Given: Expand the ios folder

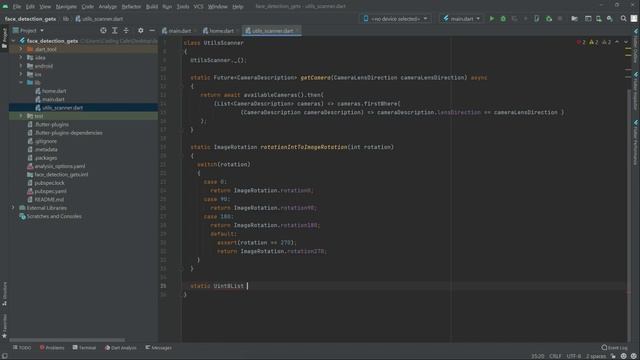Looking at the screenshot, I should [21, 74].
